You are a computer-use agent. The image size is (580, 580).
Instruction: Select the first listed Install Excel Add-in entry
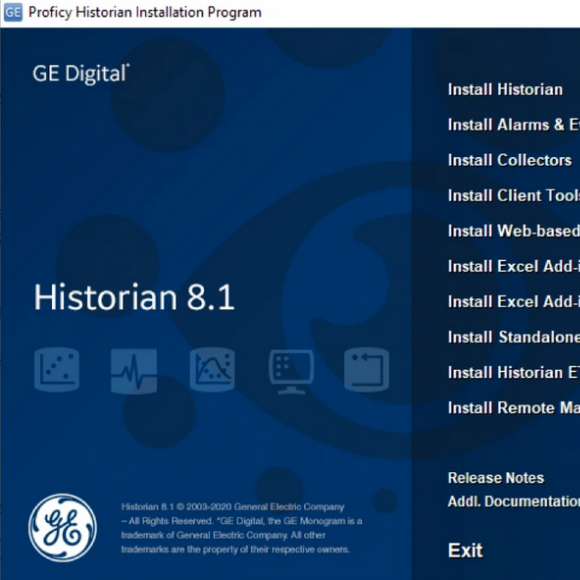coord(514,266)
